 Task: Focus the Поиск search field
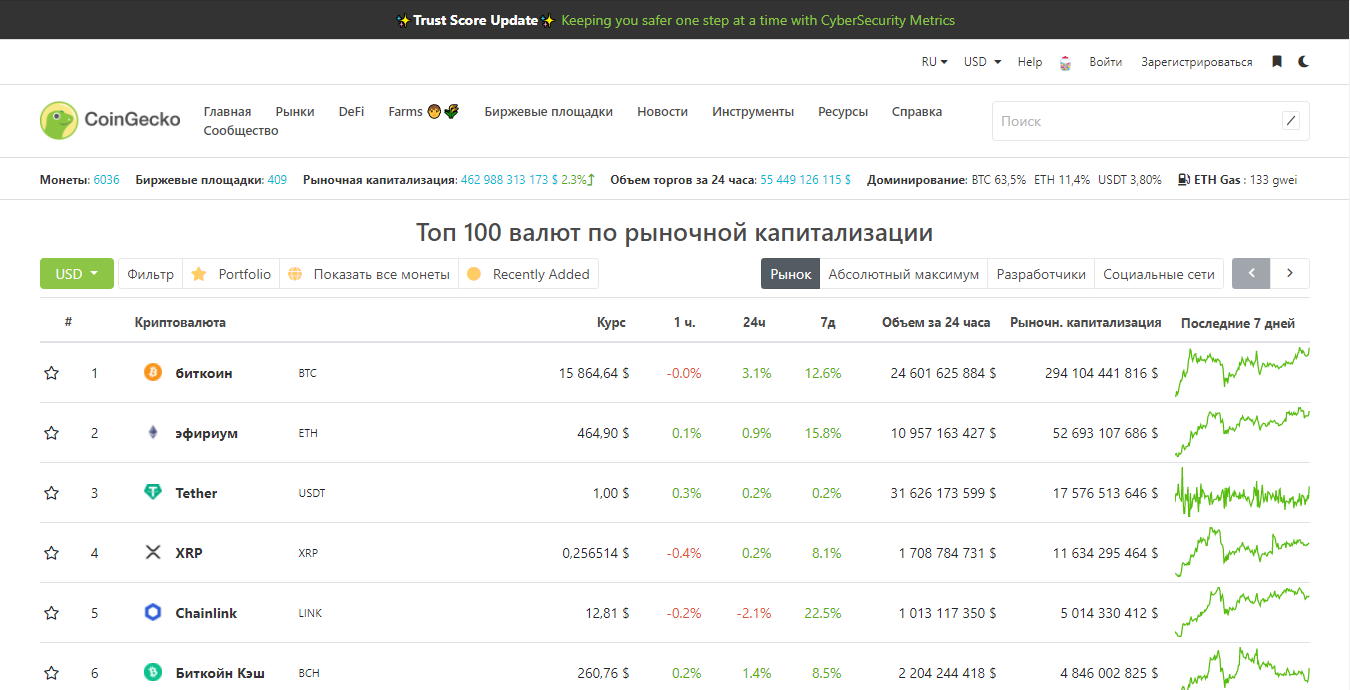pyautogui.click(x=1150, y=121)
